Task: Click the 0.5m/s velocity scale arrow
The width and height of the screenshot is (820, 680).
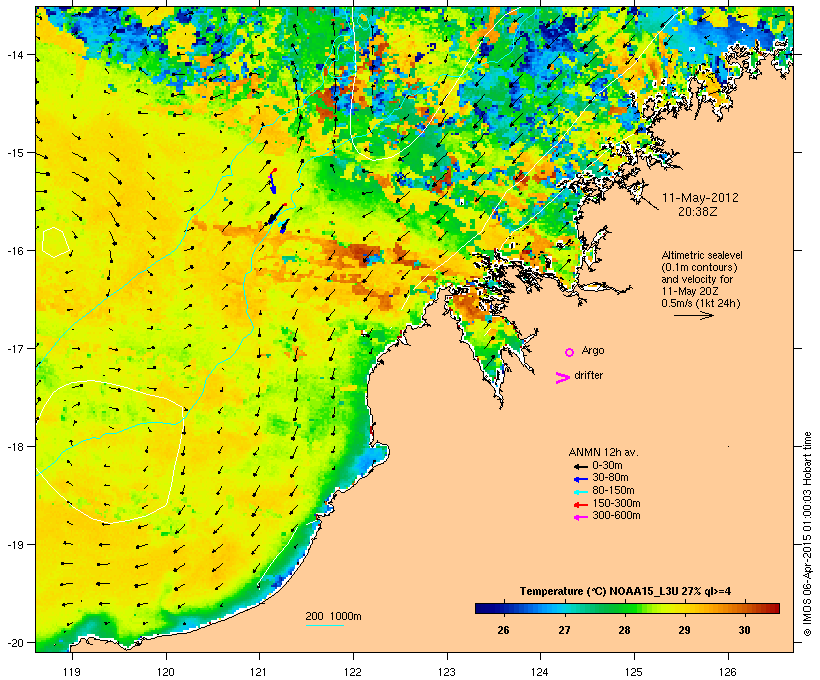Action: pos(693,315)
